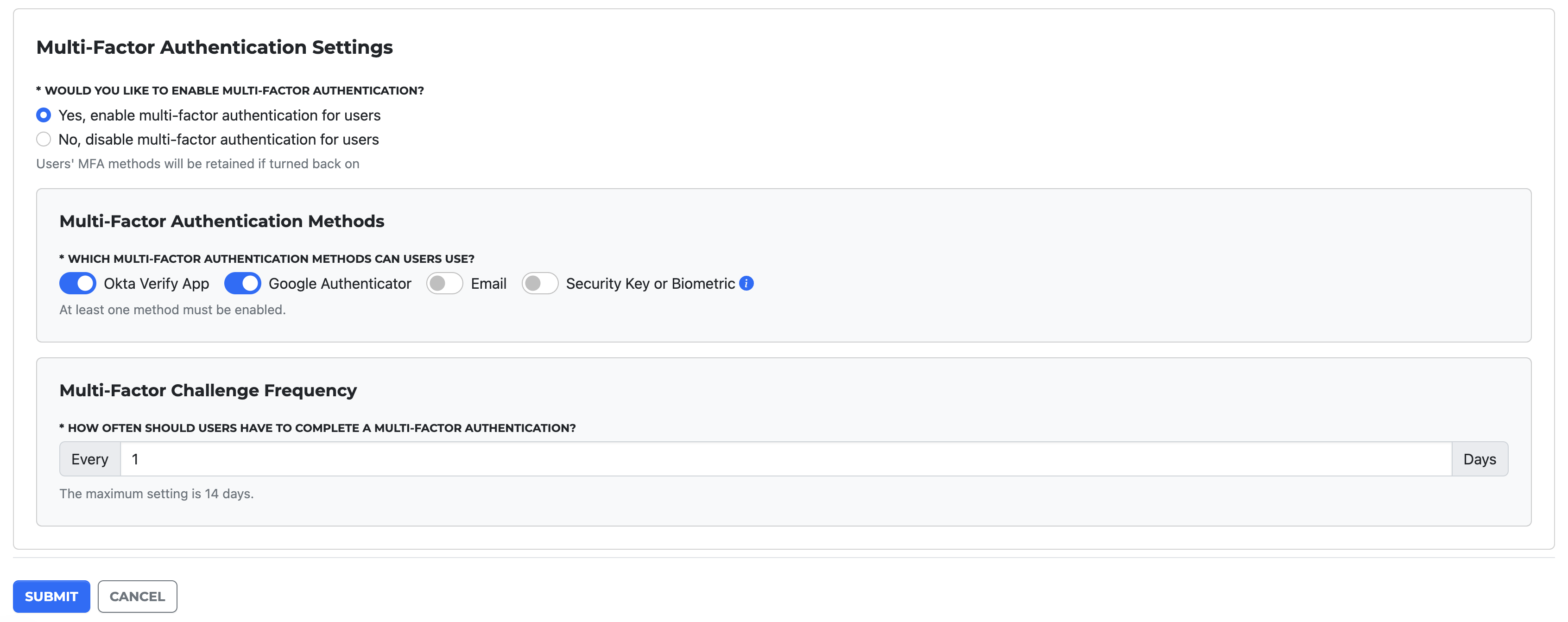Enable the Security Key or Biometric method
Image resolution: width=1568 pixels, height=622 pixels.
(540, 283)
